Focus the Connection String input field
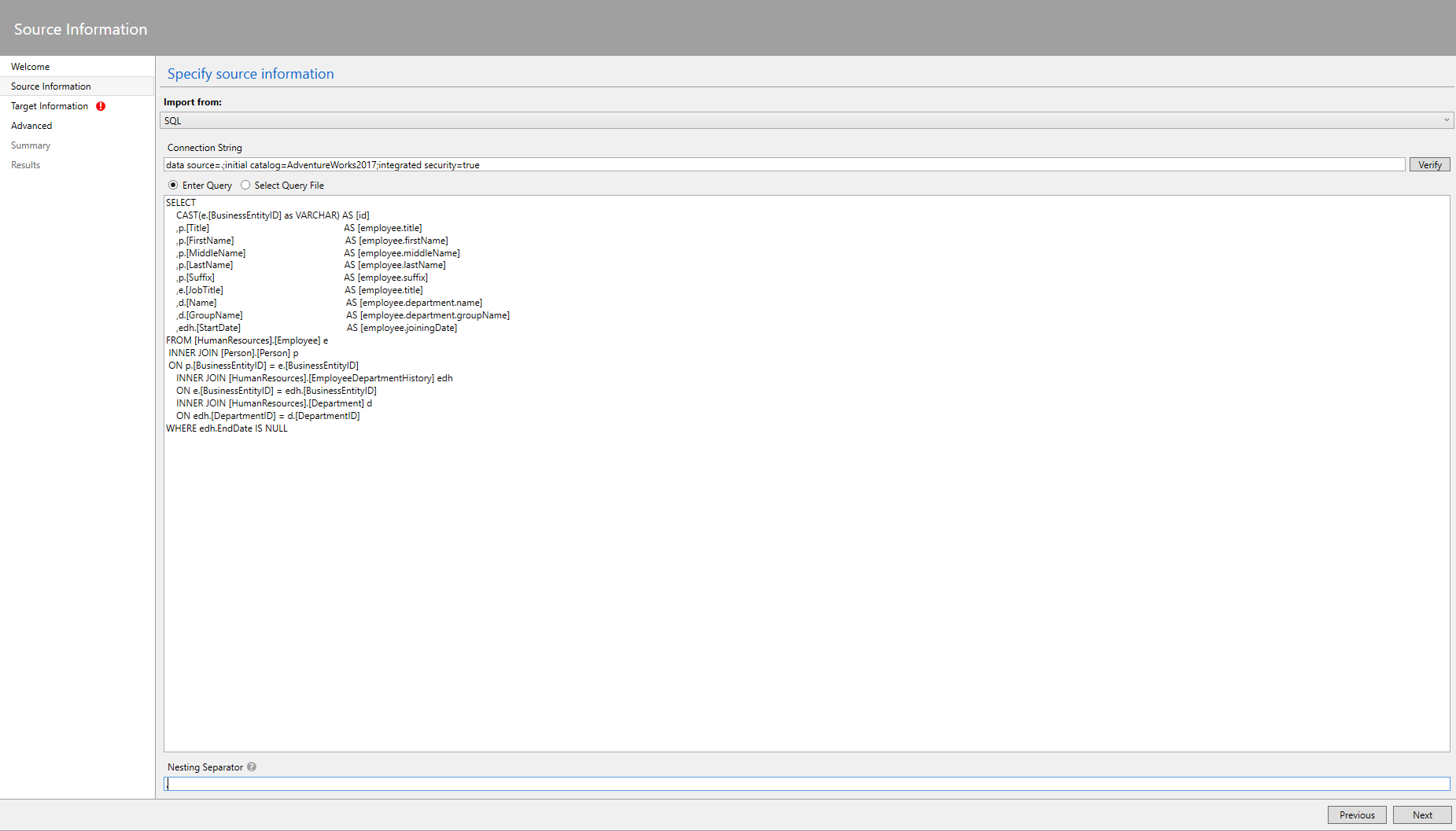Screen dimensions: 1456x831 [784, 164]
